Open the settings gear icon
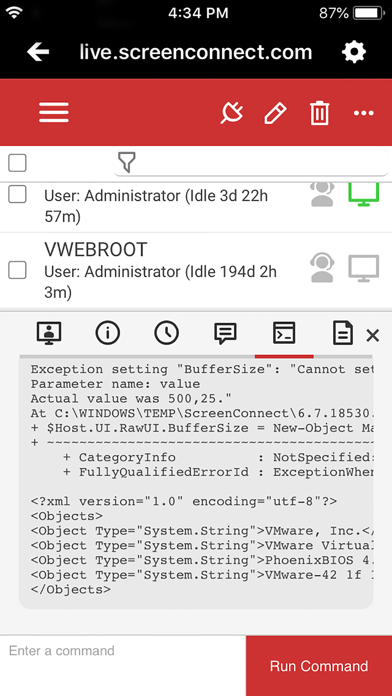Viewport: 392px width, 696px height. pyautogui.click(x=354, y=52)
